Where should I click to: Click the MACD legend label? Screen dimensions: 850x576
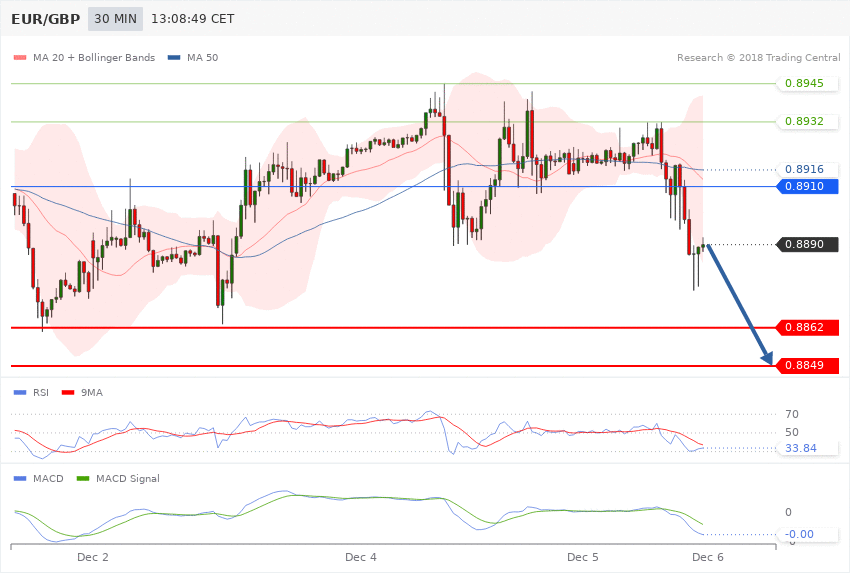[x=48, y=478]
